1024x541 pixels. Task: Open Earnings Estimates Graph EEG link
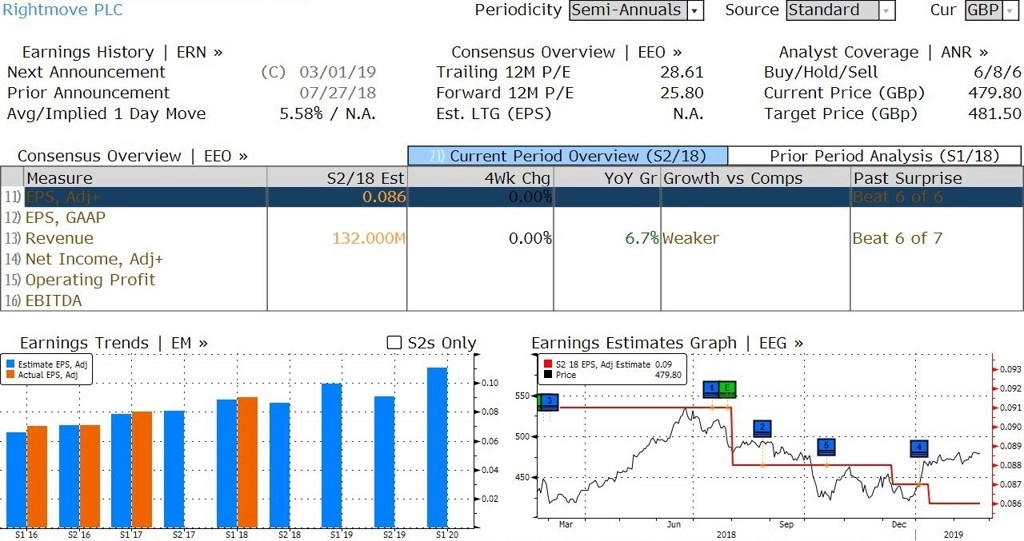pos(667,343)
